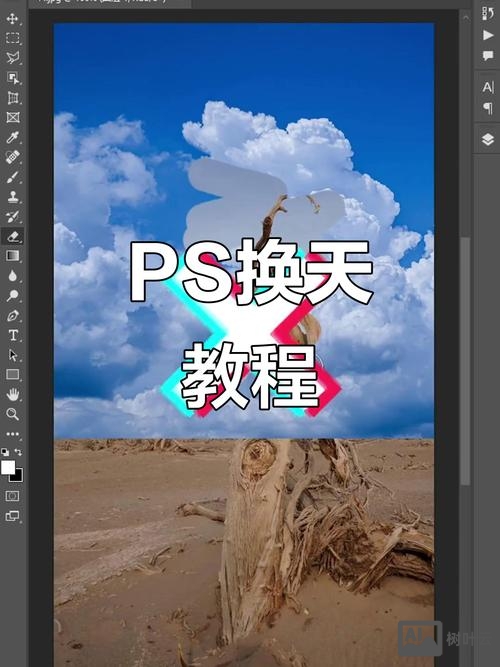This screenshot has width=500, height=667.
Task: Select the Hand tool
Action: [x=12, y=394]
